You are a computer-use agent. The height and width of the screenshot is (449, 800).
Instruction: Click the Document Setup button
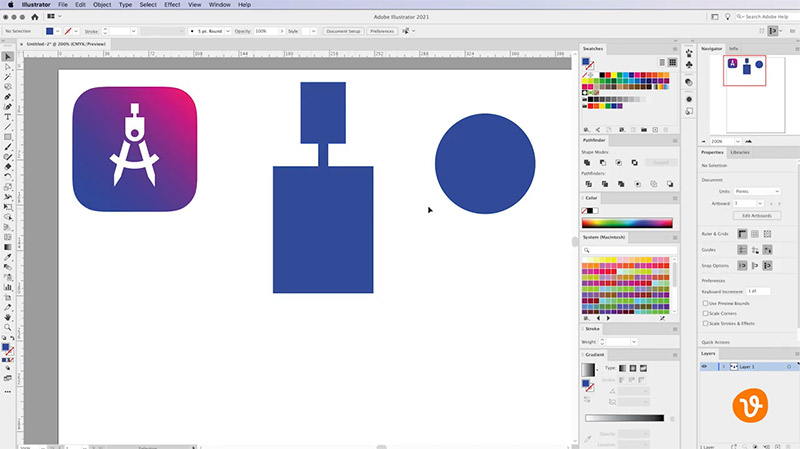point(343,31)
